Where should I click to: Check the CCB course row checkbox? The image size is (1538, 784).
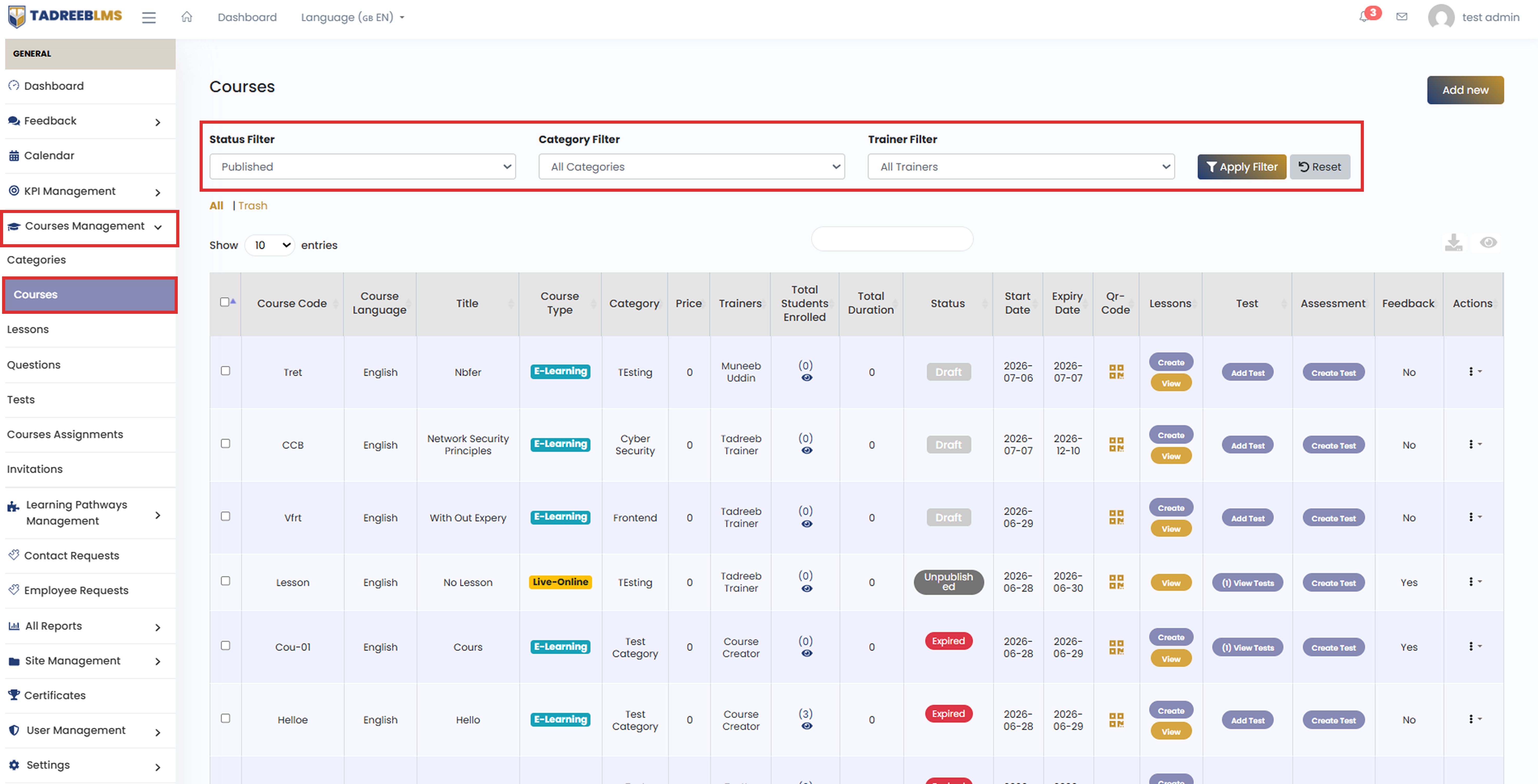pyautogui.click(x=225, y=443)
